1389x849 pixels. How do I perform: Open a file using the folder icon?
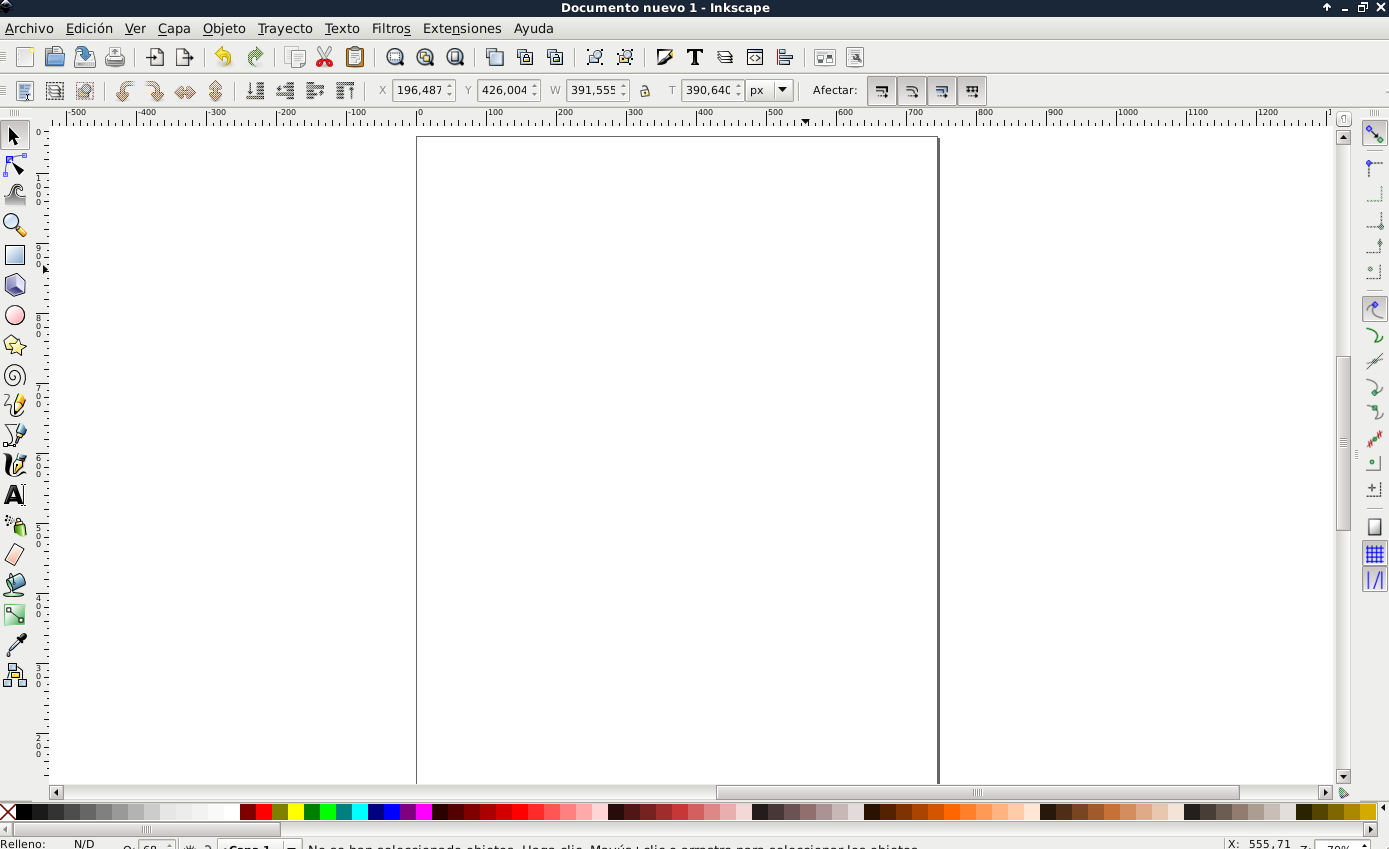tap(55, 57)
